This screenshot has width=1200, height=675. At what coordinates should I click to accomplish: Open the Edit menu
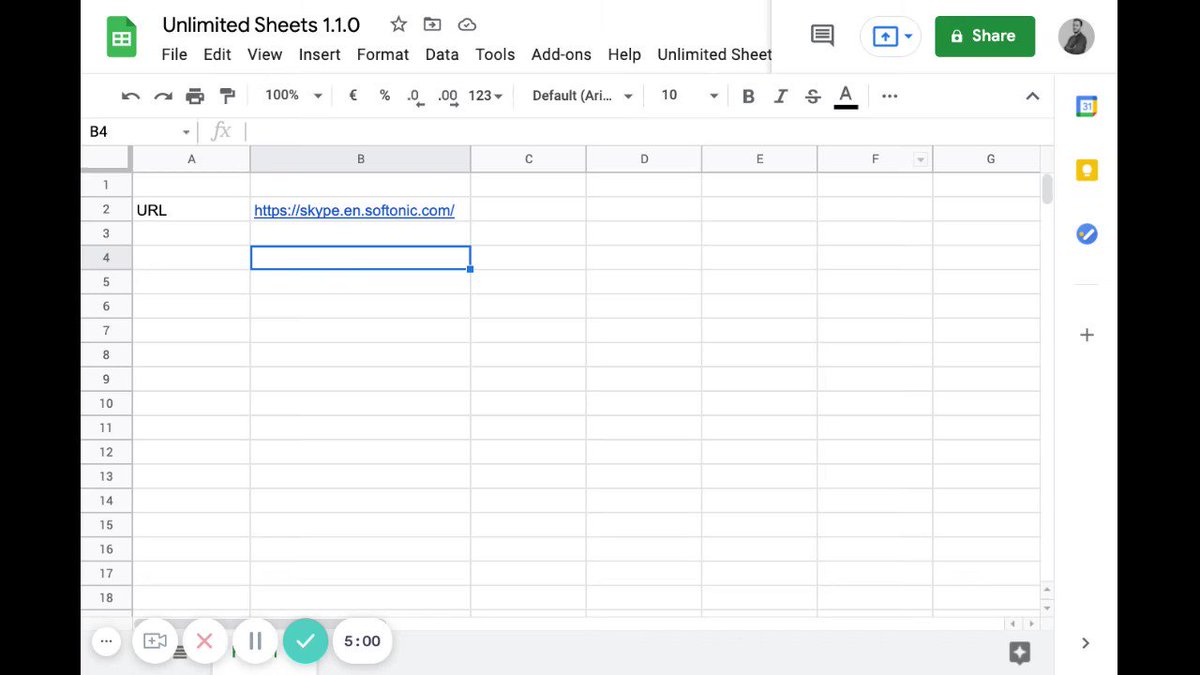[217, 55]
